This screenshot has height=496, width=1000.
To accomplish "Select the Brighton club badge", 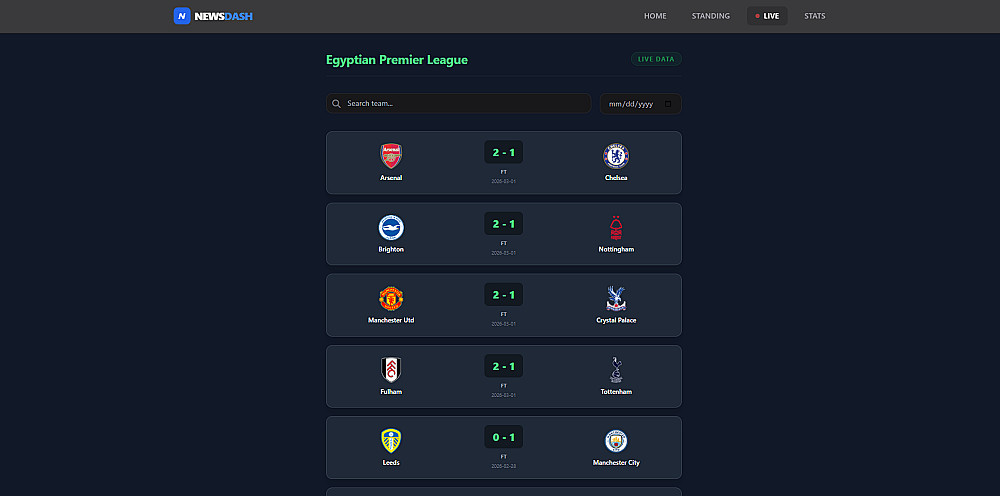I will coord(391,227).
